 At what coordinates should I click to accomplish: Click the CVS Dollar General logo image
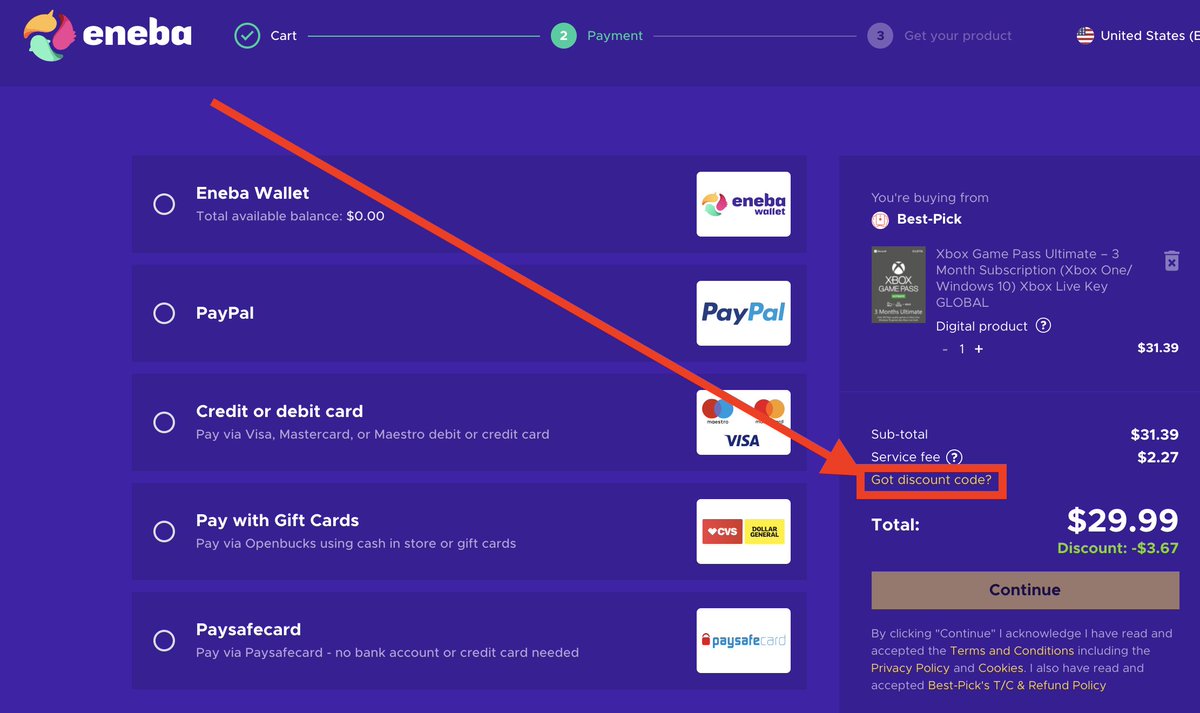(743, 531)
